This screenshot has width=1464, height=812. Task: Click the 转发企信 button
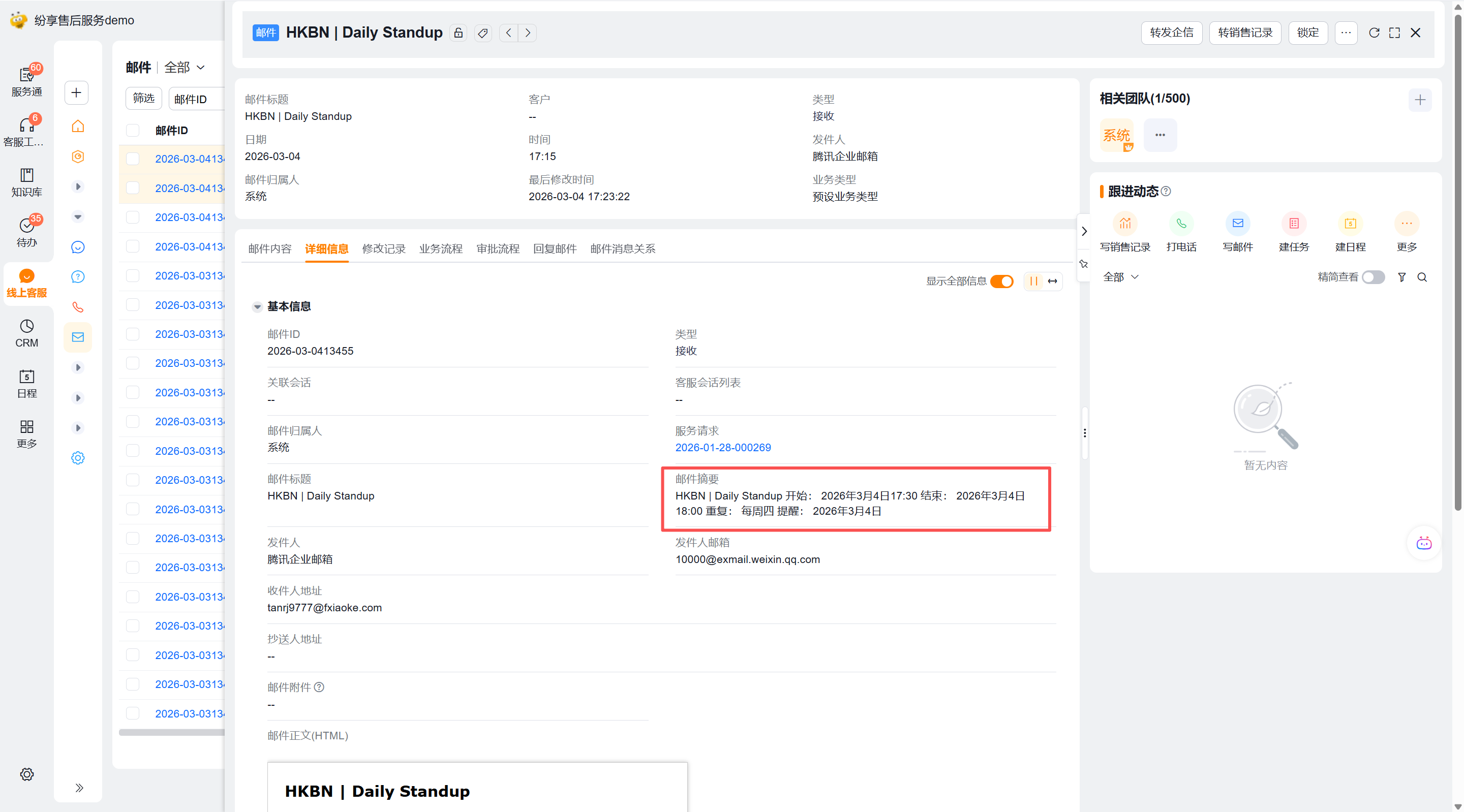tap(1171, 33)
